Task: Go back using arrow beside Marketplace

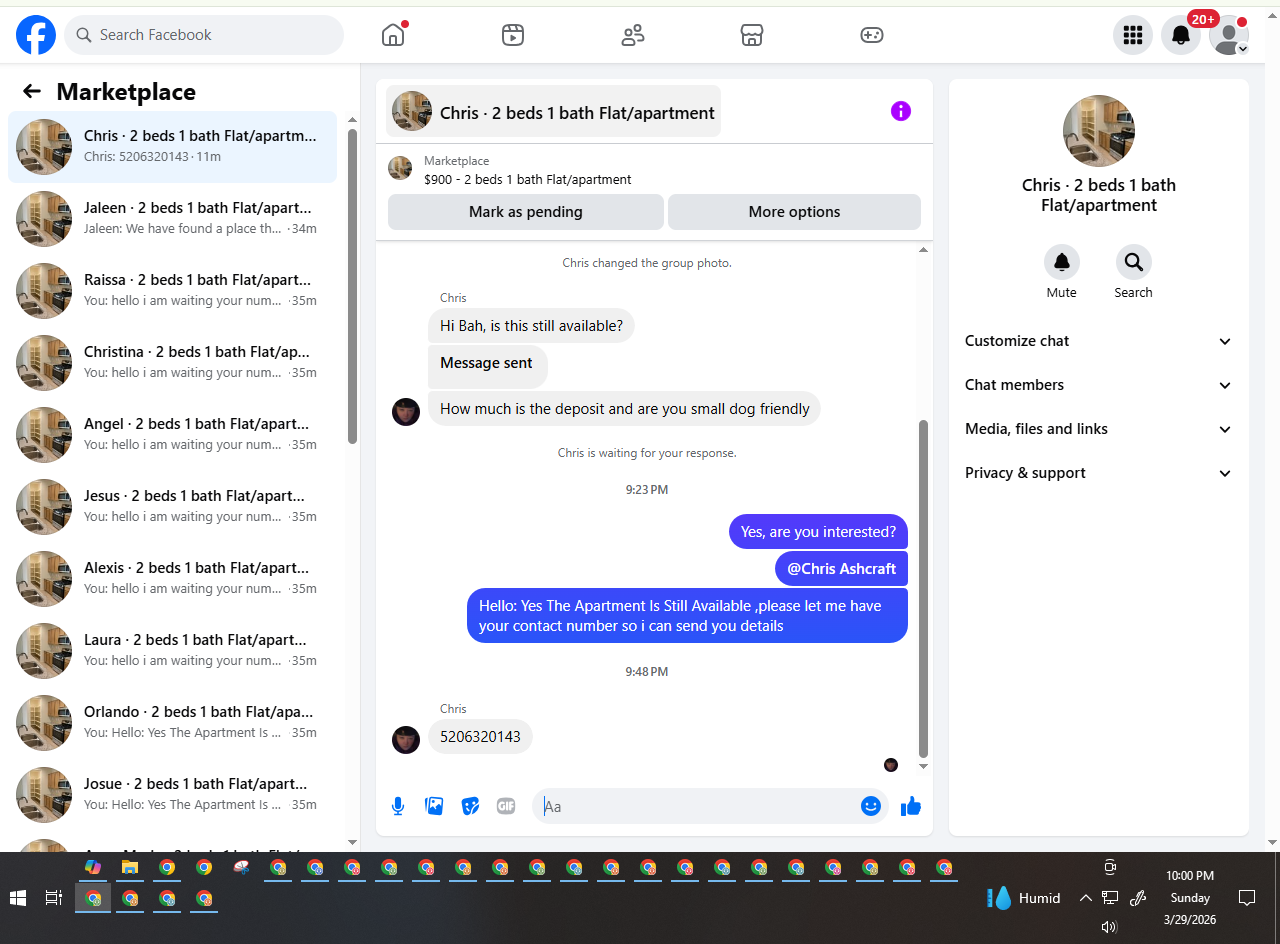Action: click(32, 92)
